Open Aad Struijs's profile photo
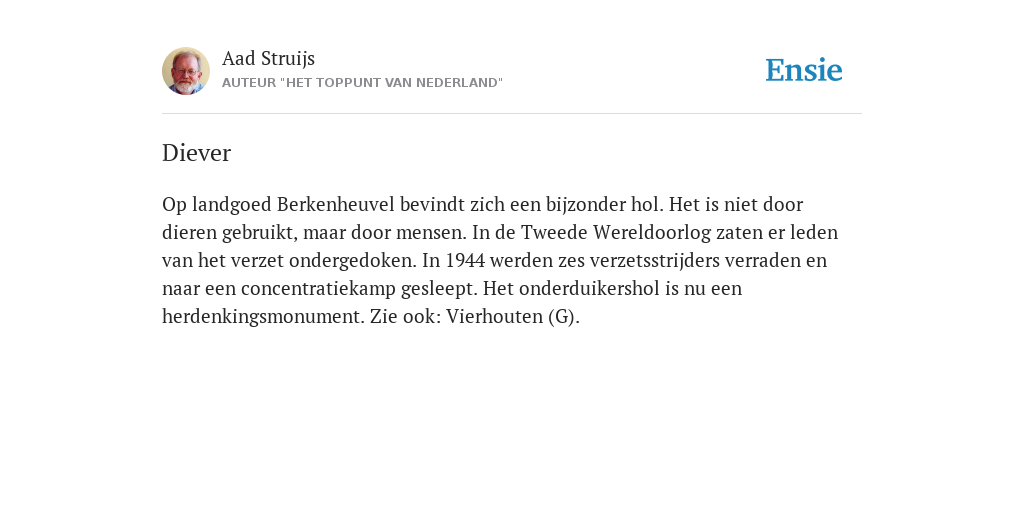 (x=186, y=71)
